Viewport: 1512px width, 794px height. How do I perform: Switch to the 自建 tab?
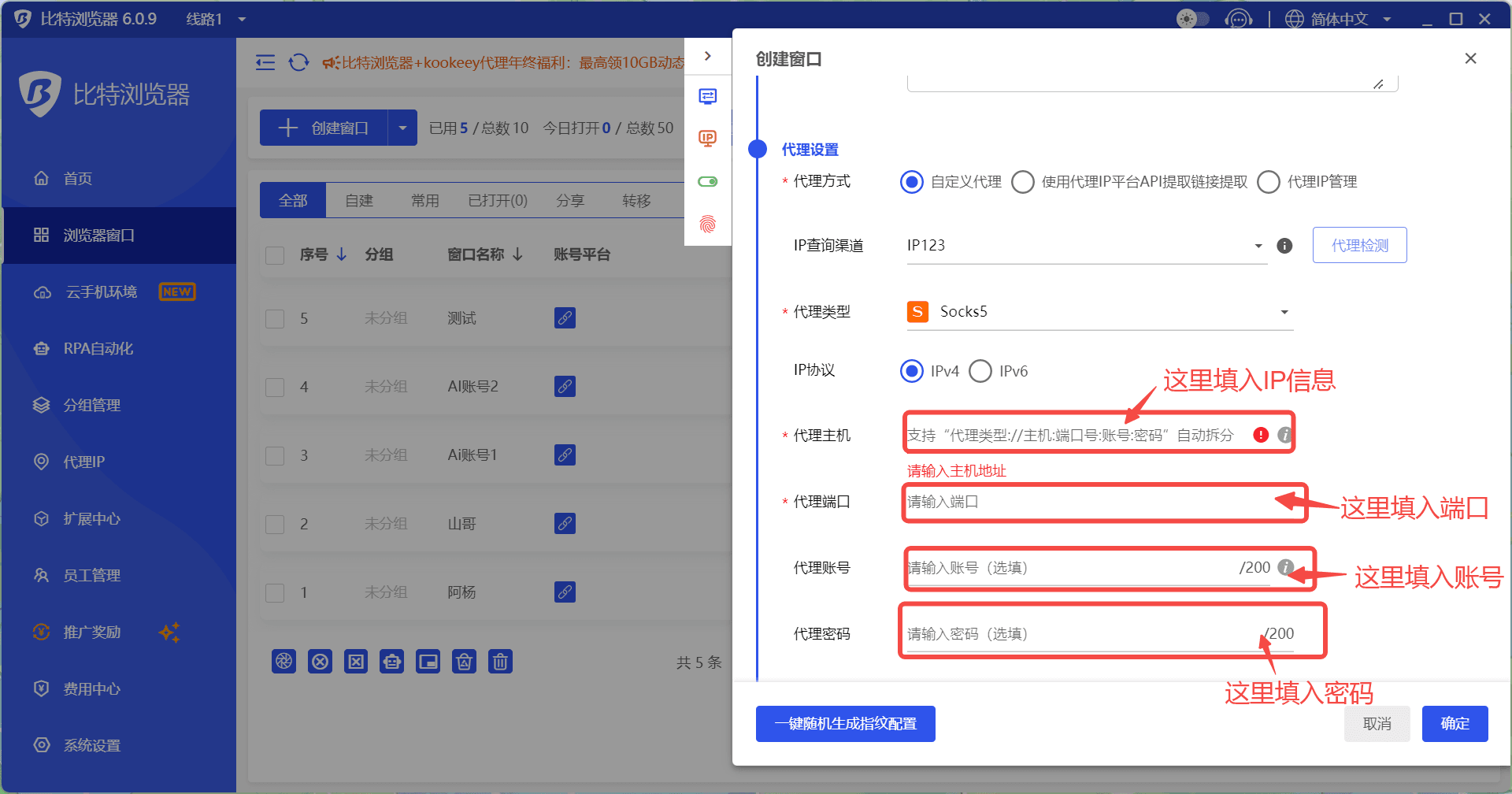pos(359,200)
